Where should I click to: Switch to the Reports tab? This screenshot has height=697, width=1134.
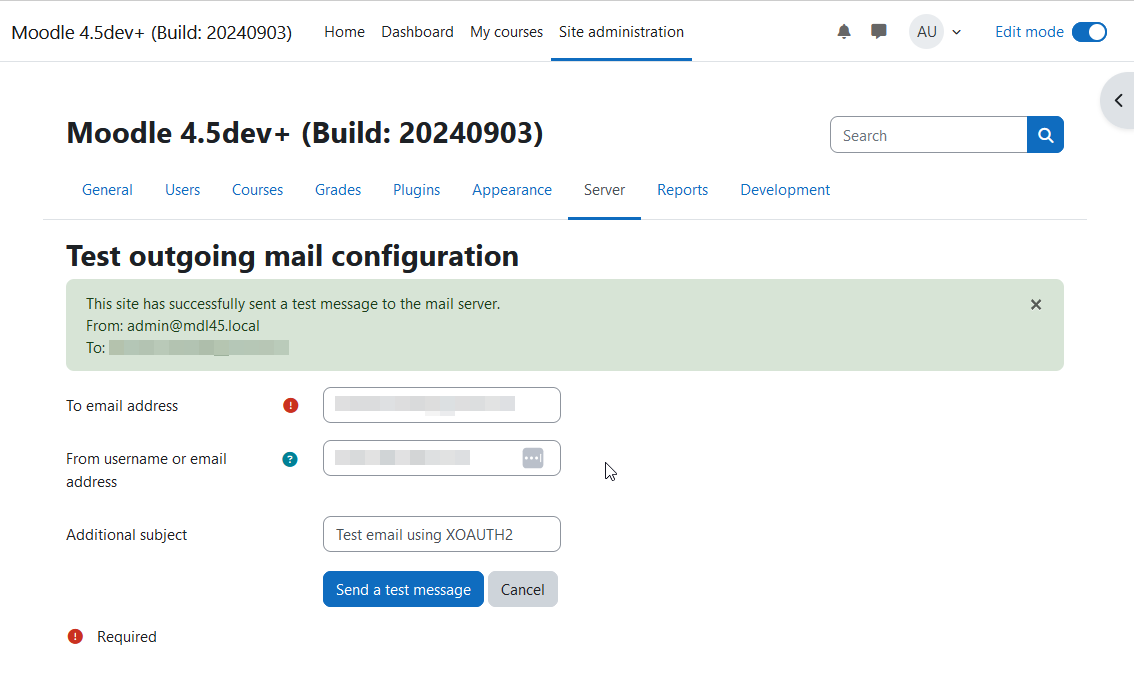(683, 189)
